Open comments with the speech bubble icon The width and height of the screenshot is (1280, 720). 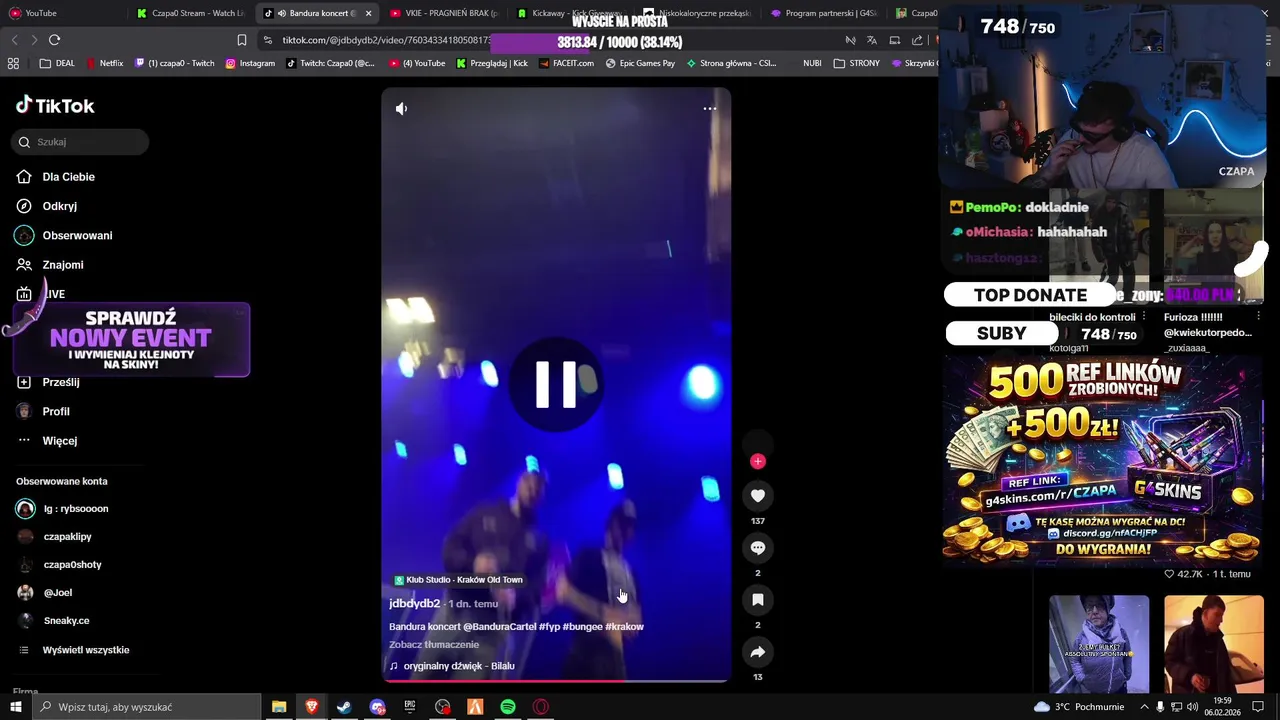coord(757,548)
